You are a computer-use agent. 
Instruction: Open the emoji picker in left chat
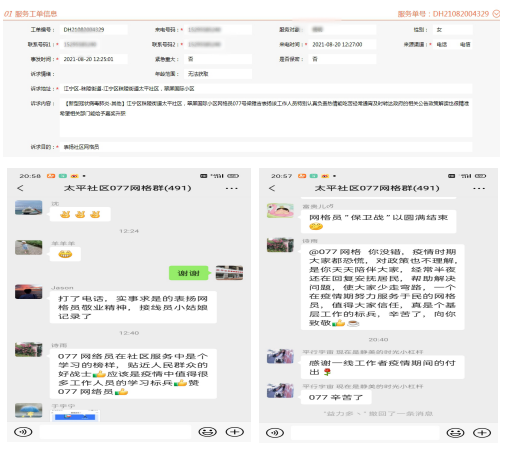(207, 432)
